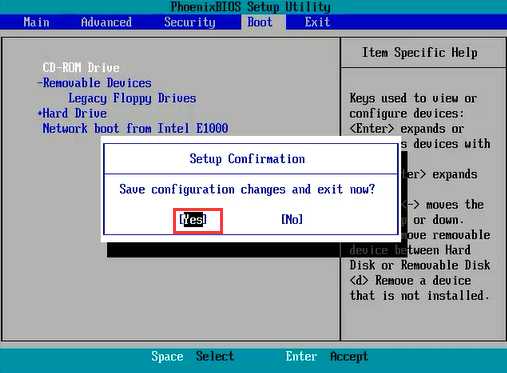The image size is (507, 373).
Task: Switch to the Advanced tab
Action: click(x=106, y=22)
